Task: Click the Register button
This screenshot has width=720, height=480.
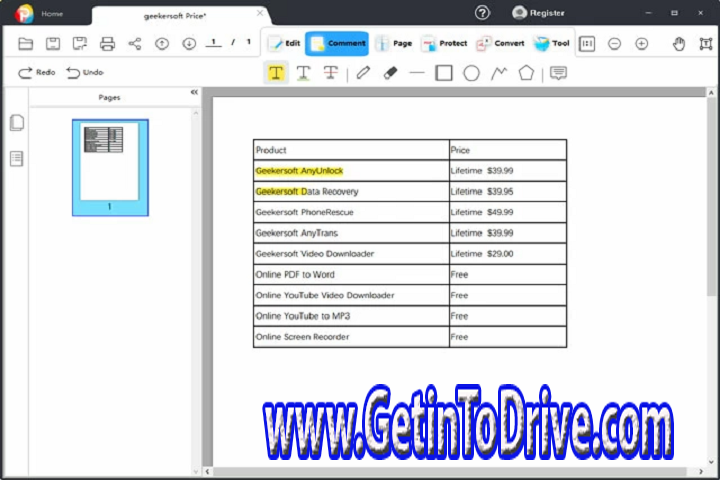Action: (x=538, y=13)
